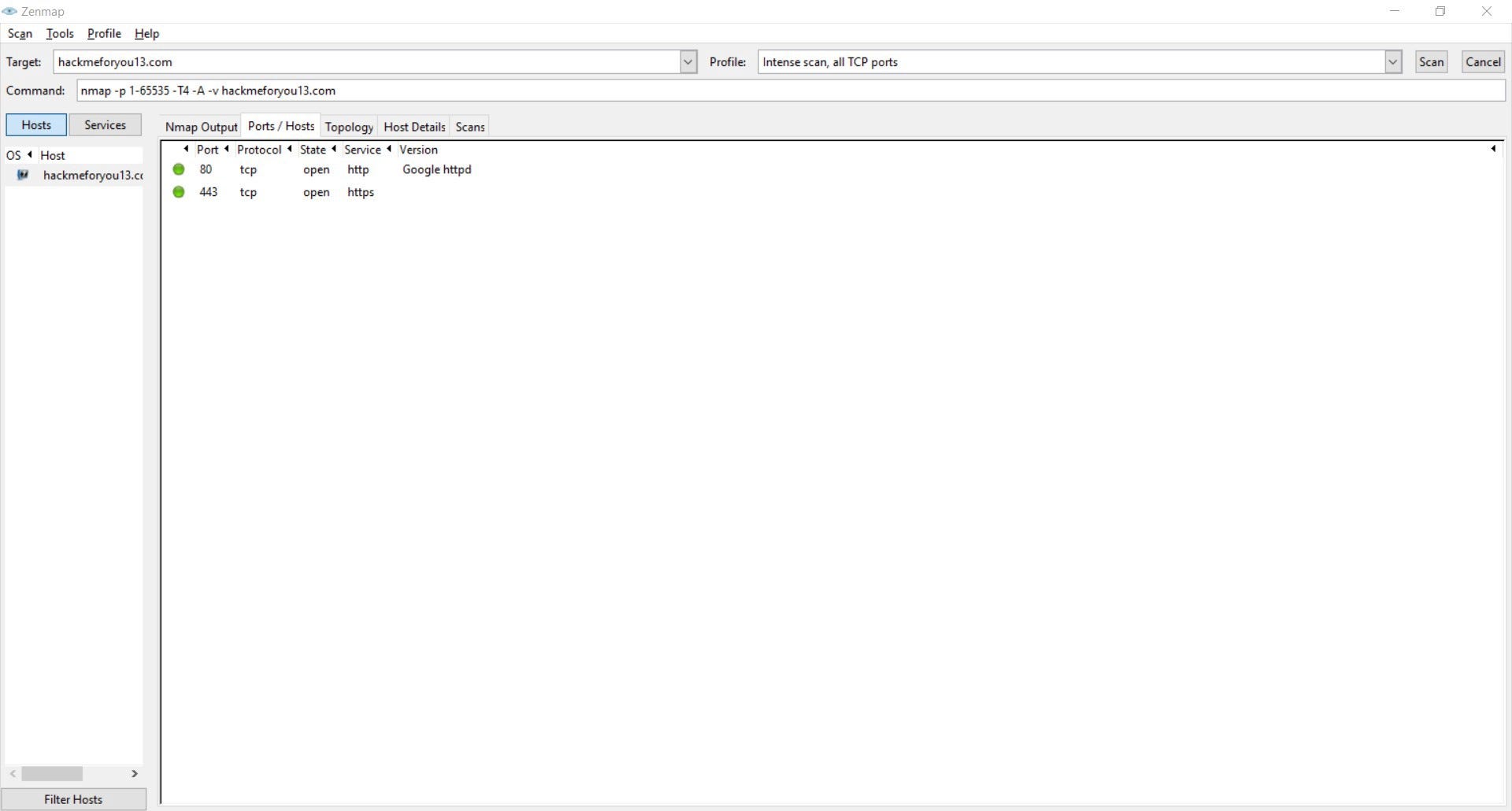Open the Tools menu
Viewport: 1512px width, 811px height.
click(60, 34)
